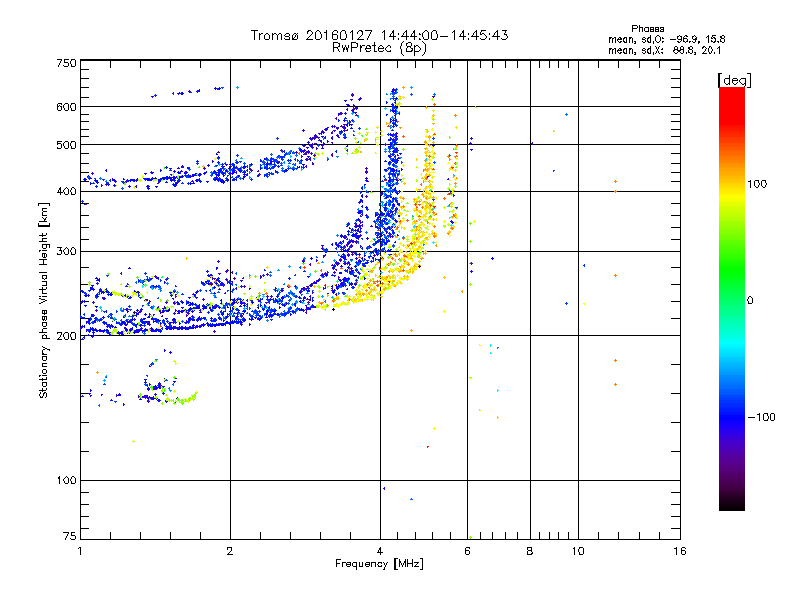Viewport: 800px width, 600px height.
Task: Click the x-axis tick label '6'
Action: [467, 551]
